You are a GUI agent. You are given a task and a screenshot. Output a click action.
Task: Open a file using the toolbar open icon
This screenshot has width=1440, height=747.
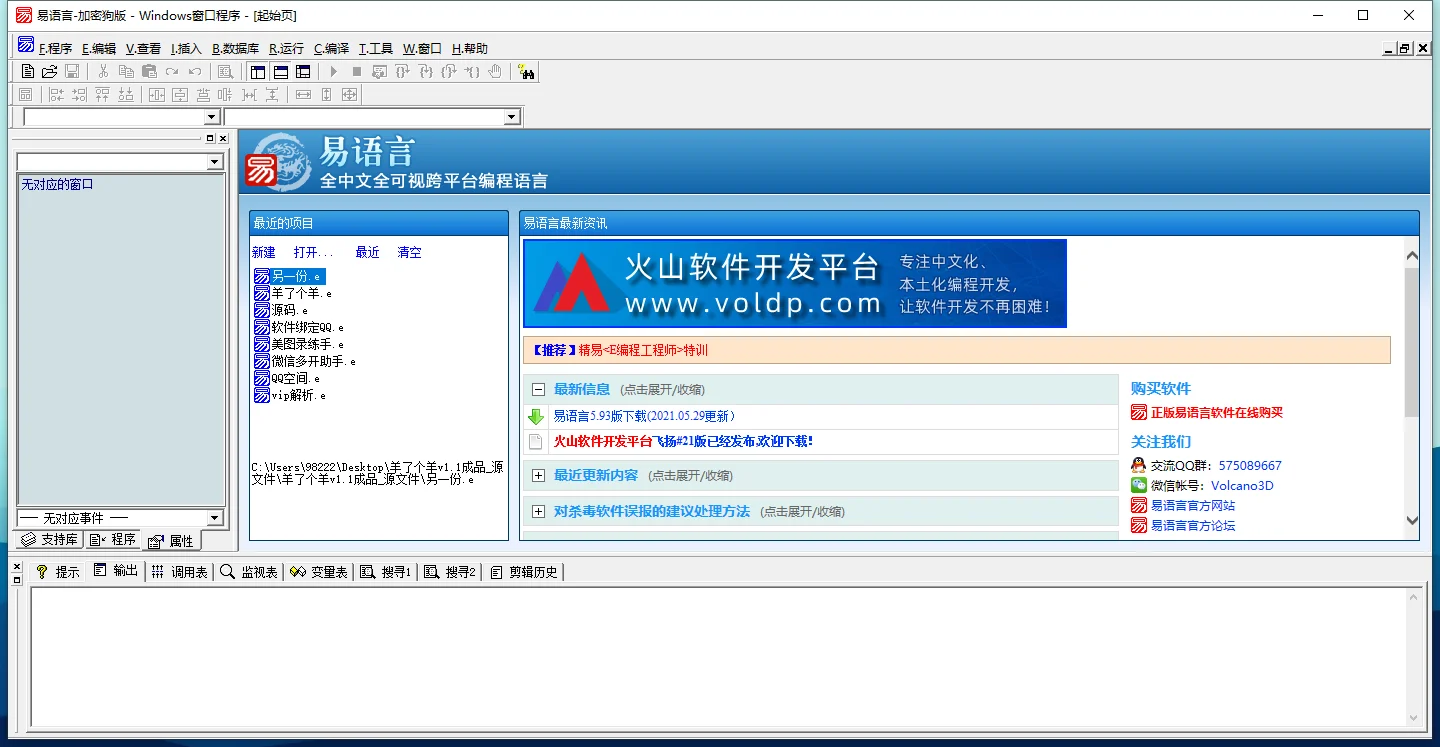(48, 71)
